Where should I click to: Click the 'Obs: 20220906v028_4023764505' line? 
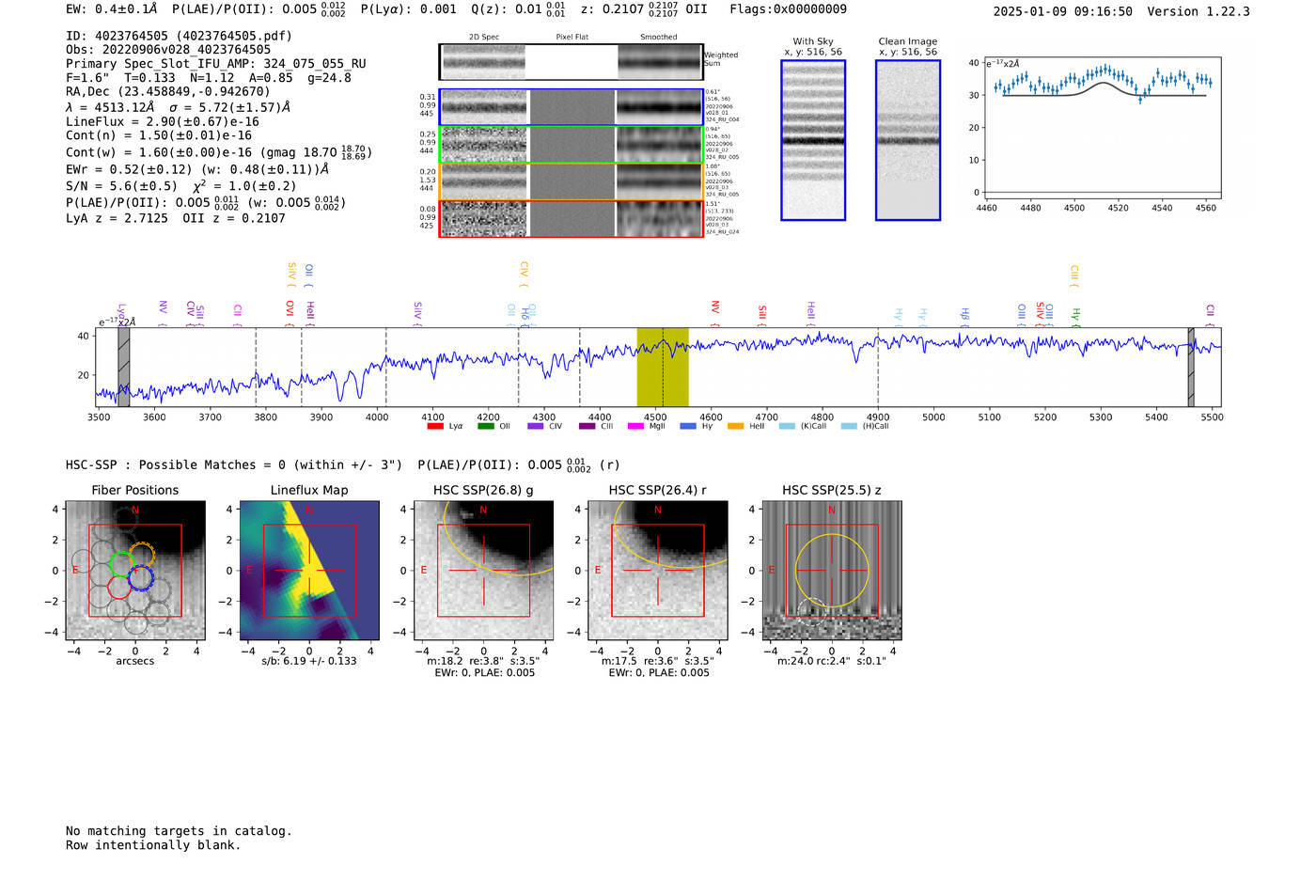[168, 50]
